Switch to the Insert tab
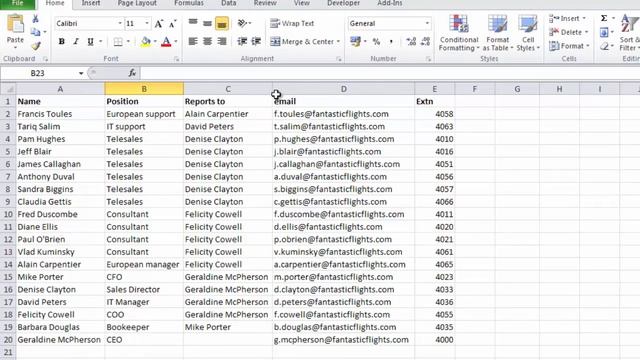This screenshot has height=360, width=640. click(91, 4)
